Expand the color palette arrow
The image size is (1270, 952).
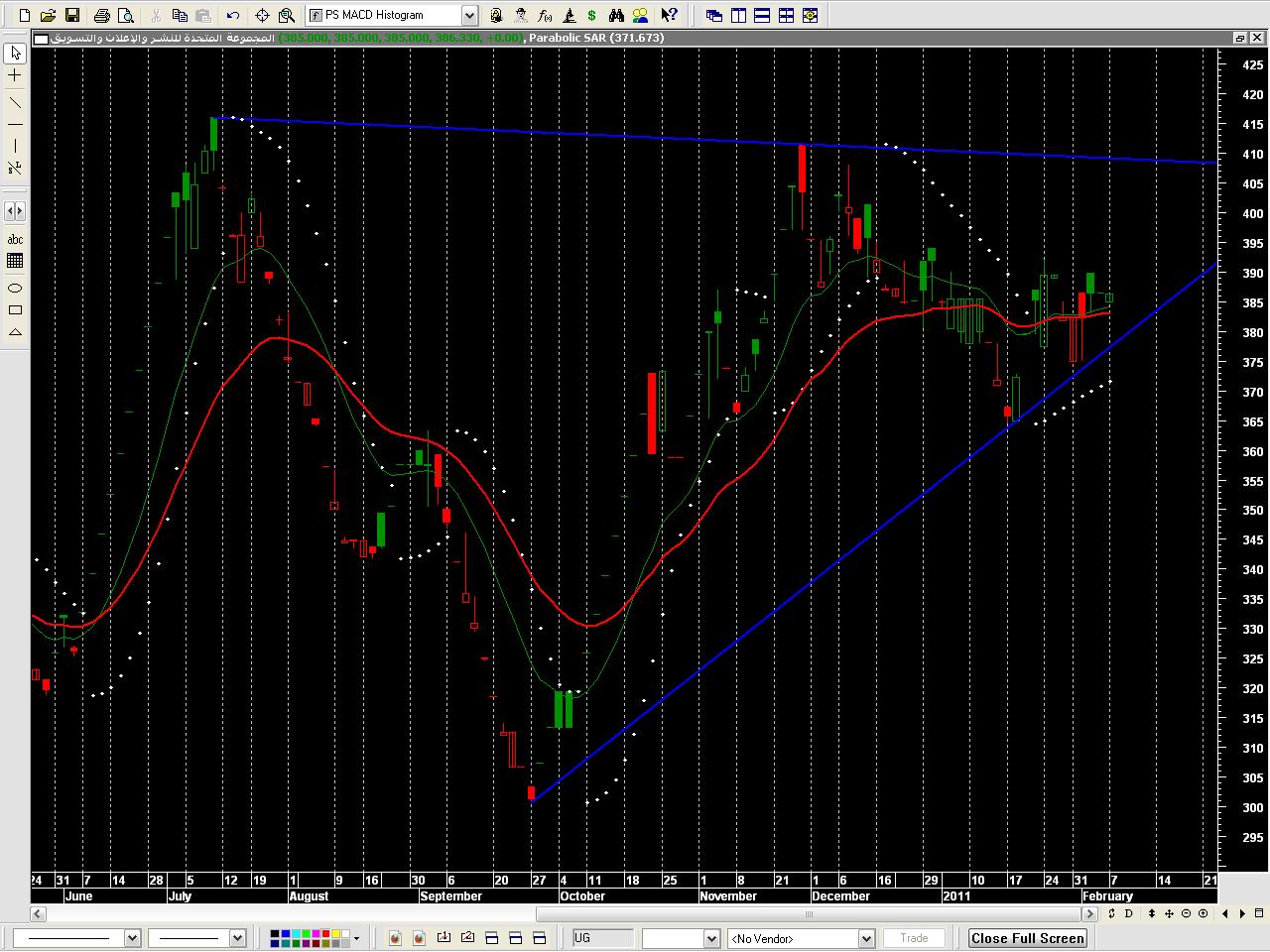(x=356, y=938)
